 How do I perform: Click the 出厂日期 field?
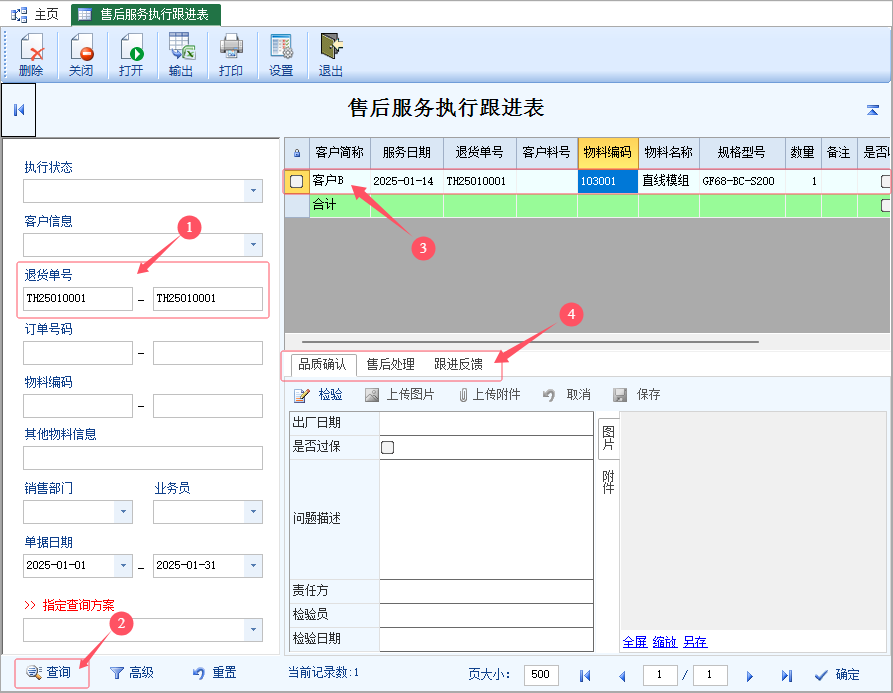tap(486, 423)
